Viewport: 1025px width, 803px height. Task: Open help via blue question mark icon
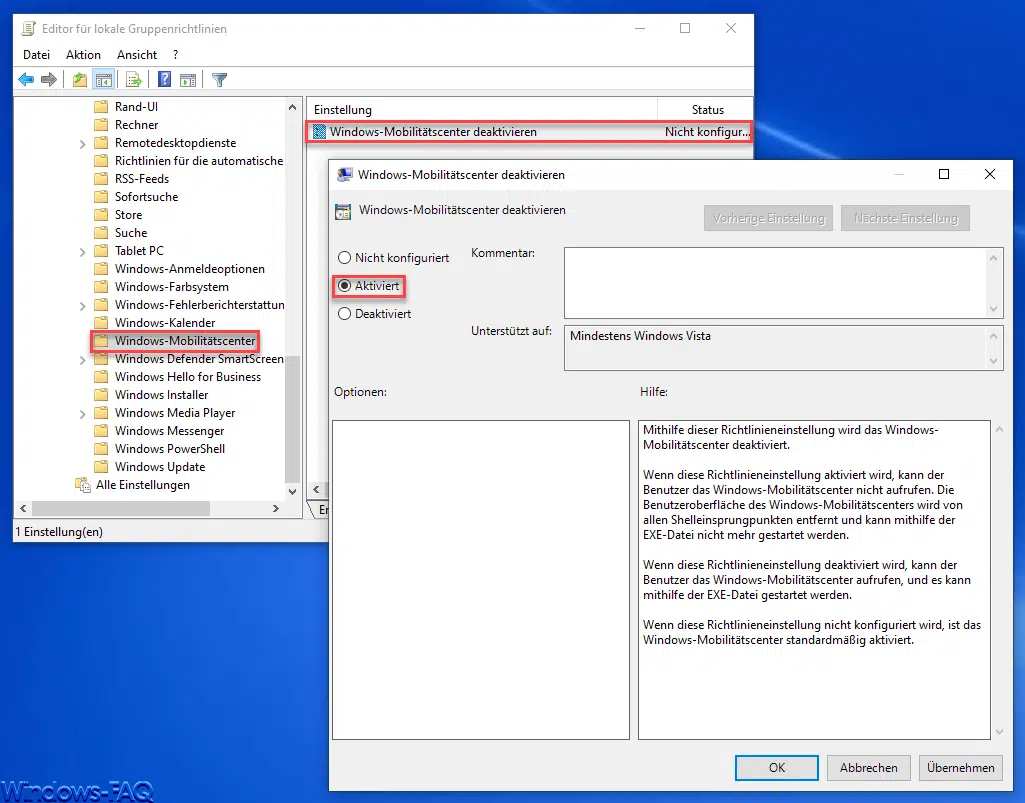[164, 80]
